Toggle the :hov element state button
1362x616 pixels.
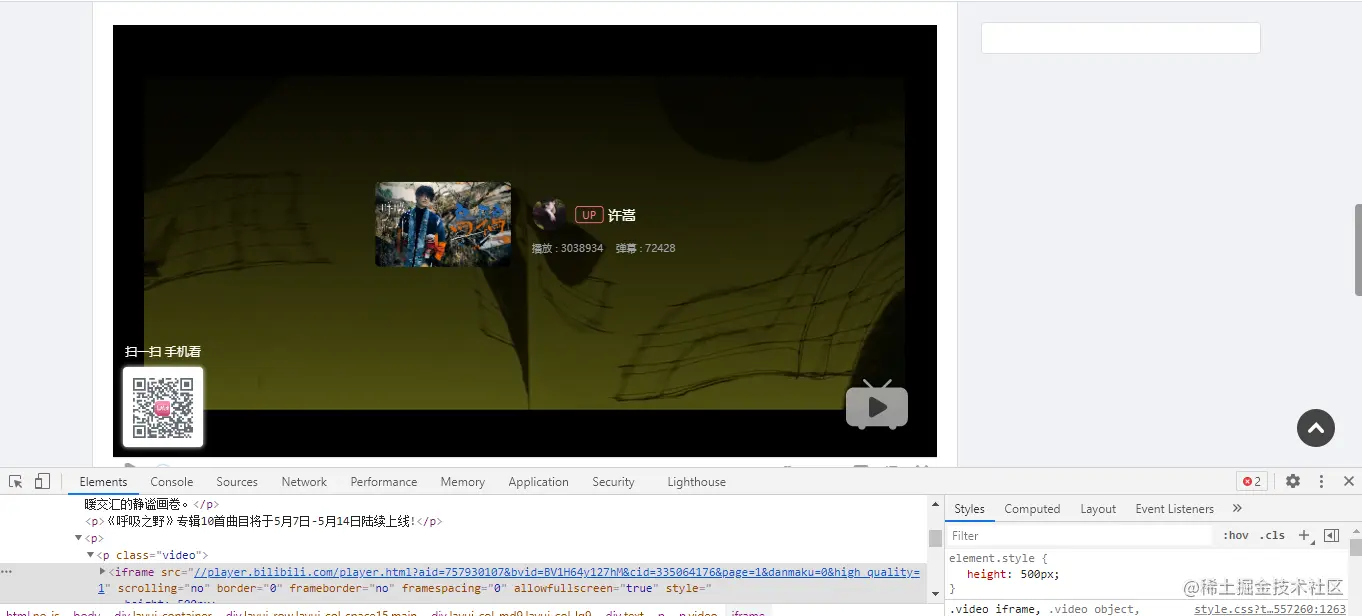pos(1236,536)
